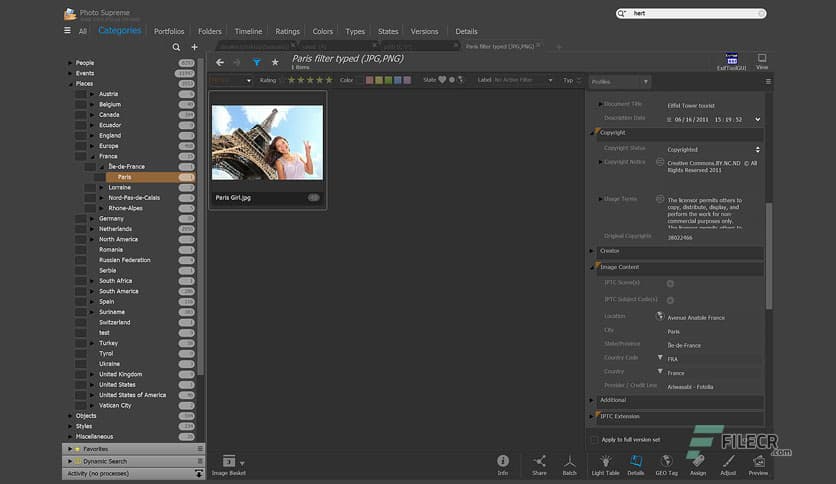Expand the Creator section

pyautogui.click(x=593, y=252)
